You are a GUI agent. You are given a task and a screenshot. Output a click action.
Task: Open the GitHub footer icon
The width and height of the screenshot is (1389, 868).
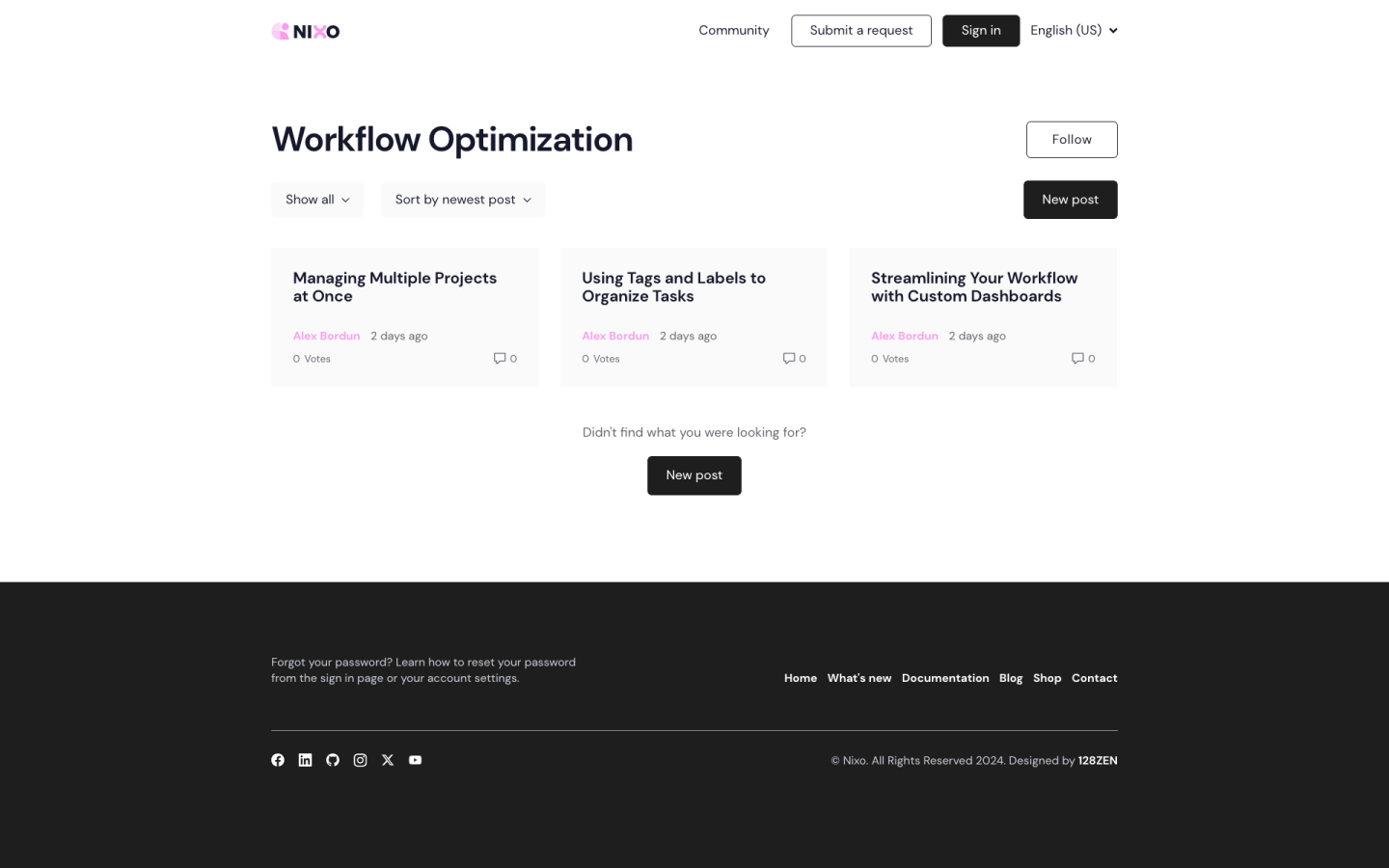pos(333,760)
